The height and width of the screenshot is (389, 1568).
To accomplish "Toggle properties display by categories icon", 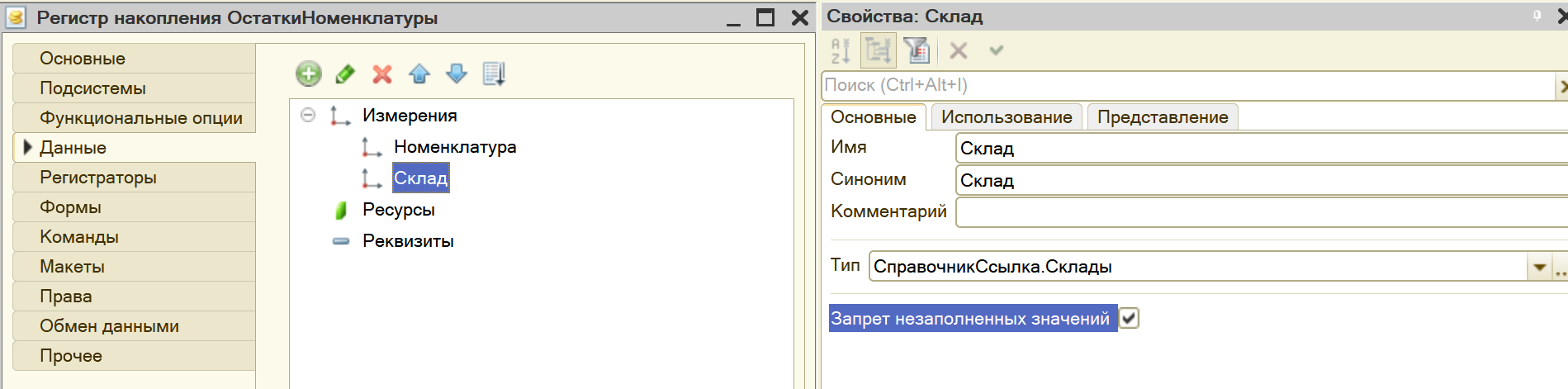I will click(x=878, y=51).
